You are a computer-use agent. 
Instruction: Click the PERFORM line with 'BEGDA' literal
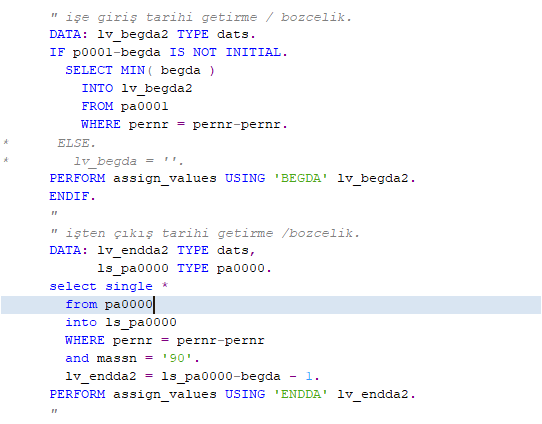[232, 179]
